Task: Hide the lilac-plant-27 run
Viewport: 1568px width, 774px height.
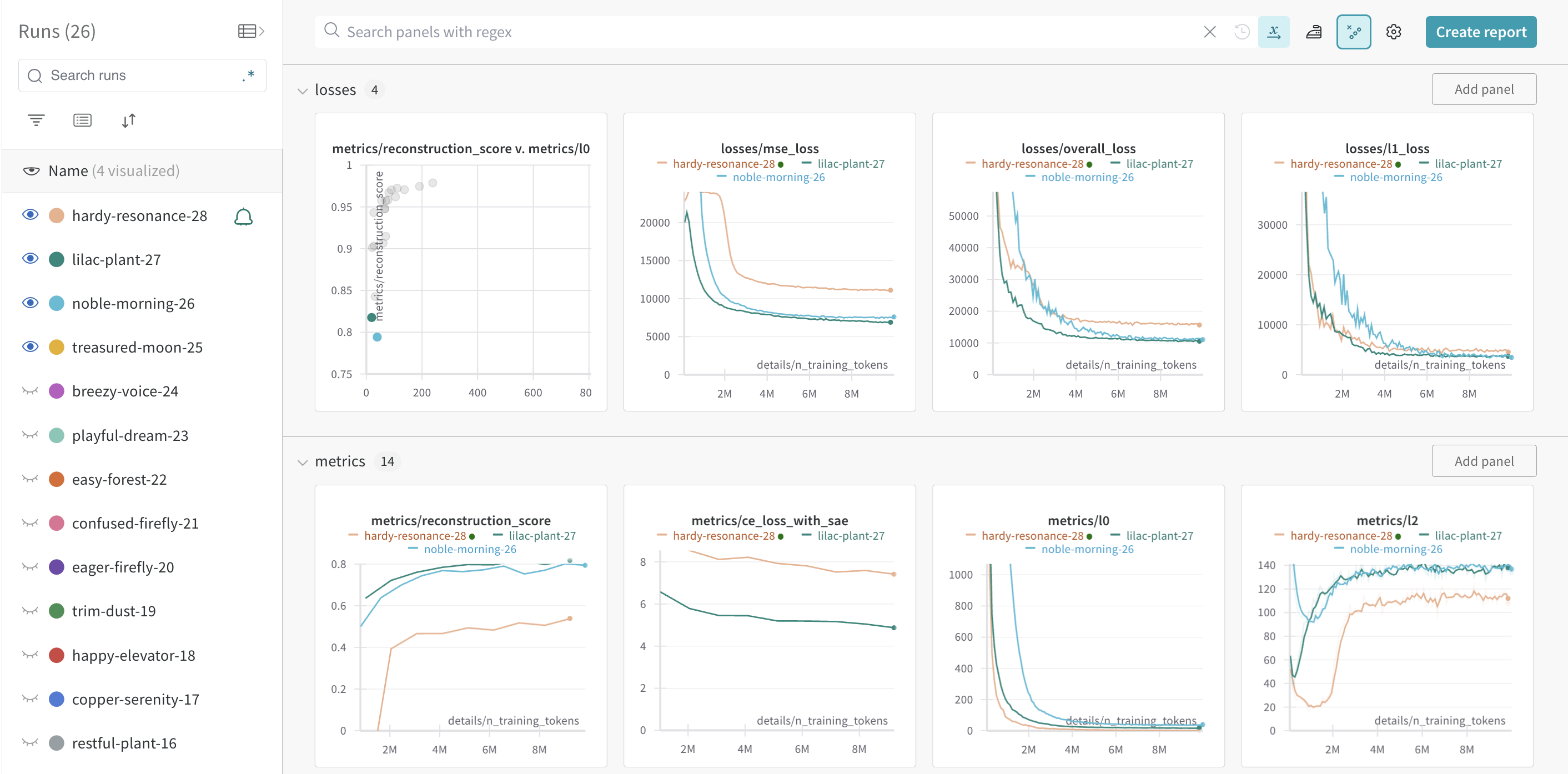Action: pos(31,259)
